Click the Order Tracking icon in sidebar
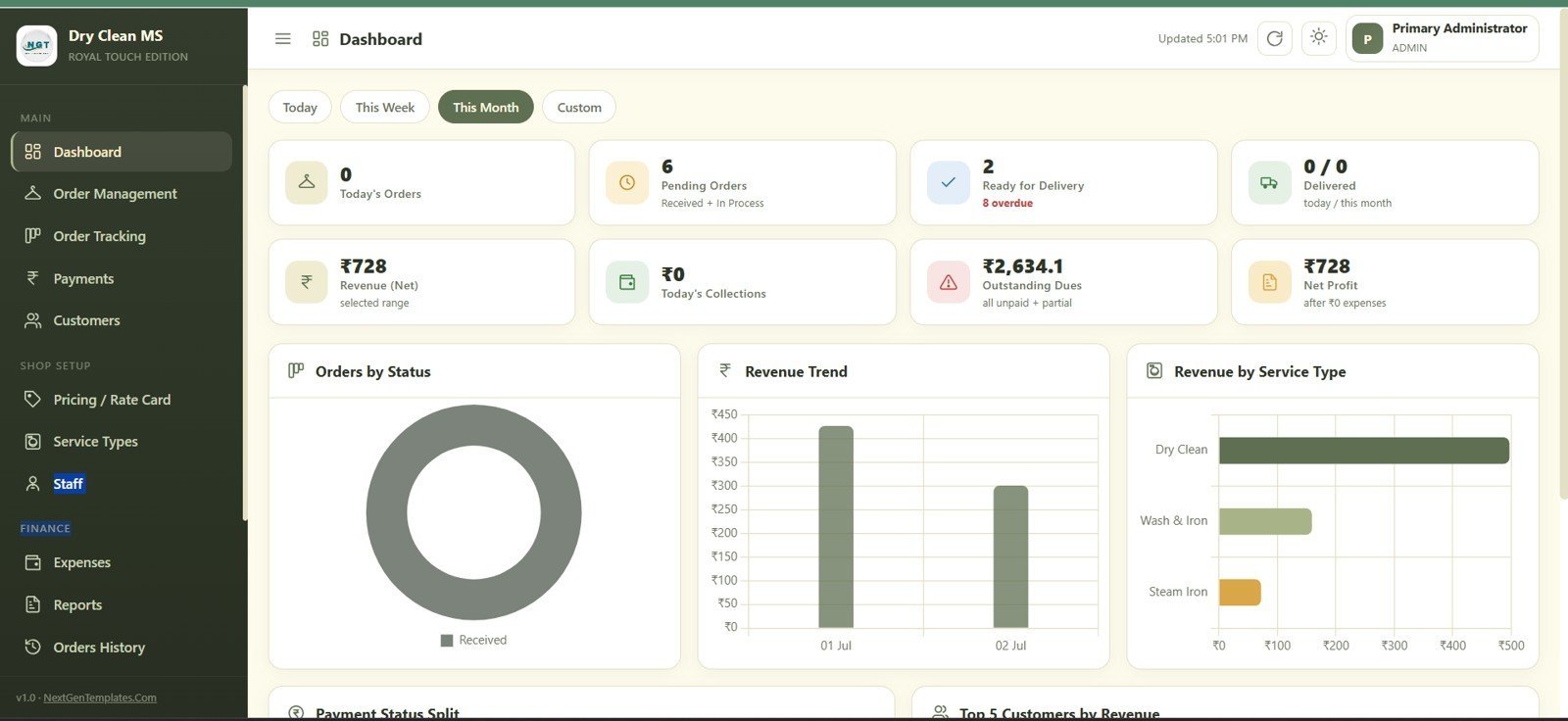 click(x=33, y=235)
